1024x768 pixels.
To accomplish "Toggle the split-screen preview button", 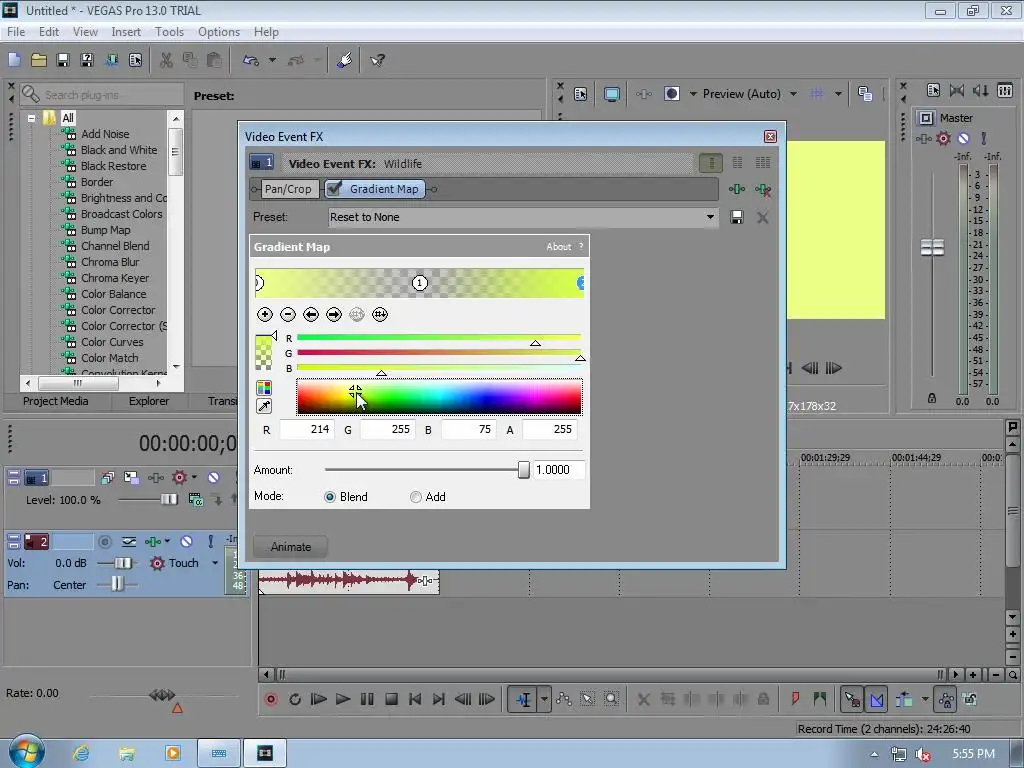I will (x=671, y=94).
